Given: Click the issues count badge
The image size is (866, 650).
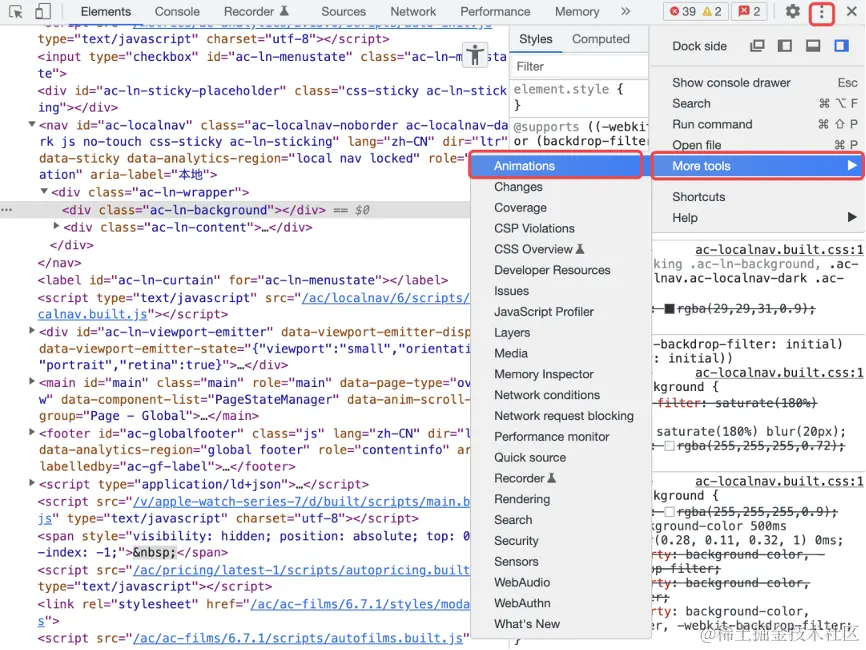Looking at the screenshot, I should (749, 12).
